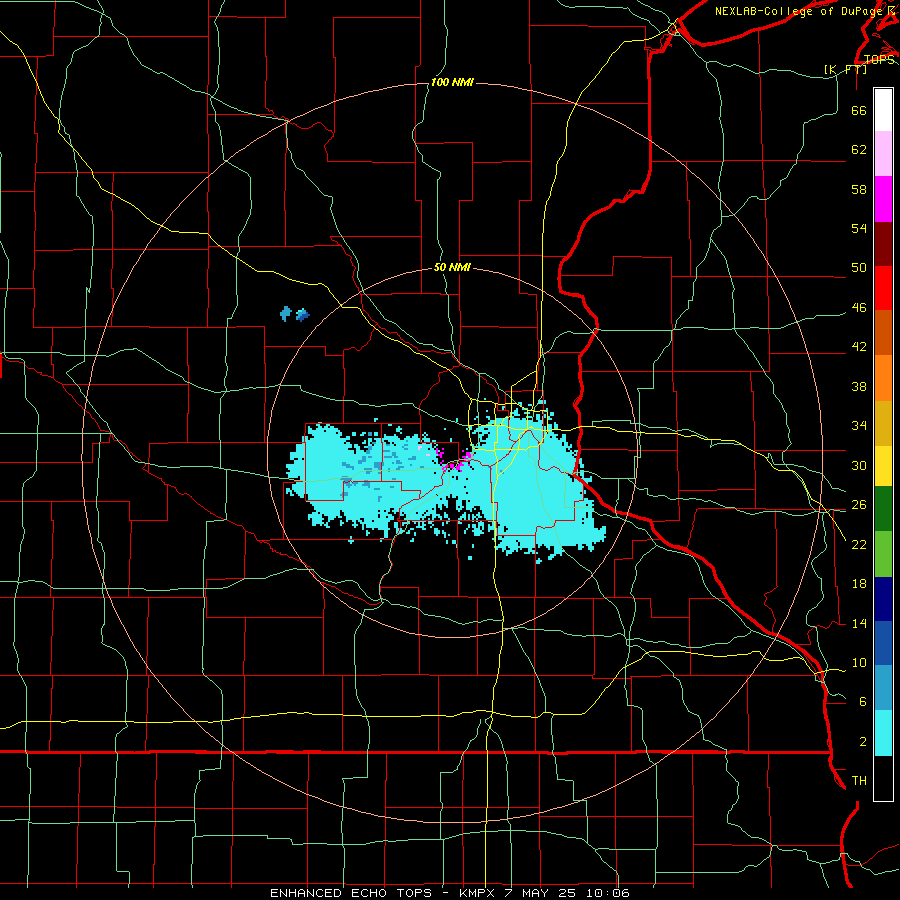Screen dimensions: 900x900
Task: Click legend value "66"
Action: coord(859,110)
